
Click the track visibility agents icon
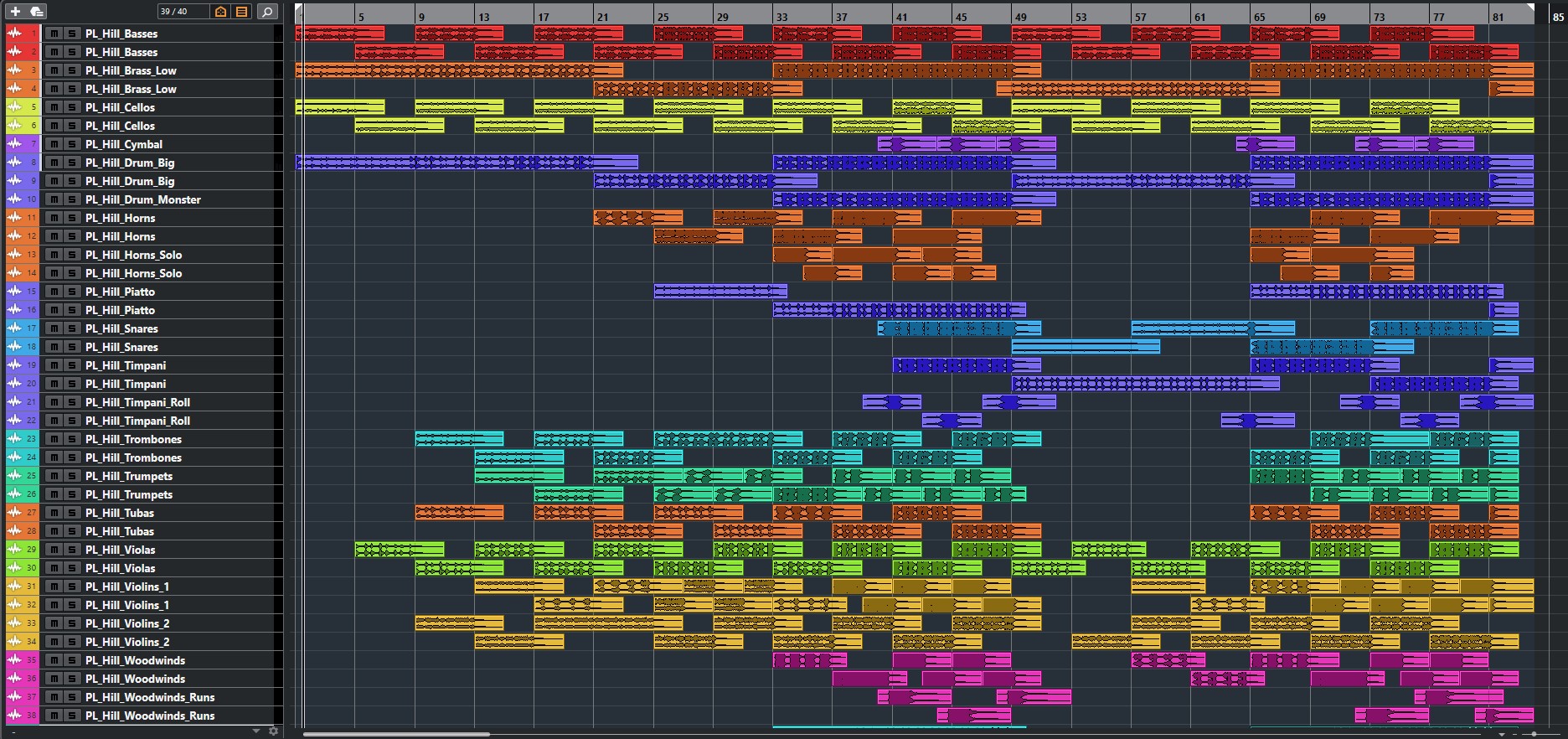(x=220, y=12)
